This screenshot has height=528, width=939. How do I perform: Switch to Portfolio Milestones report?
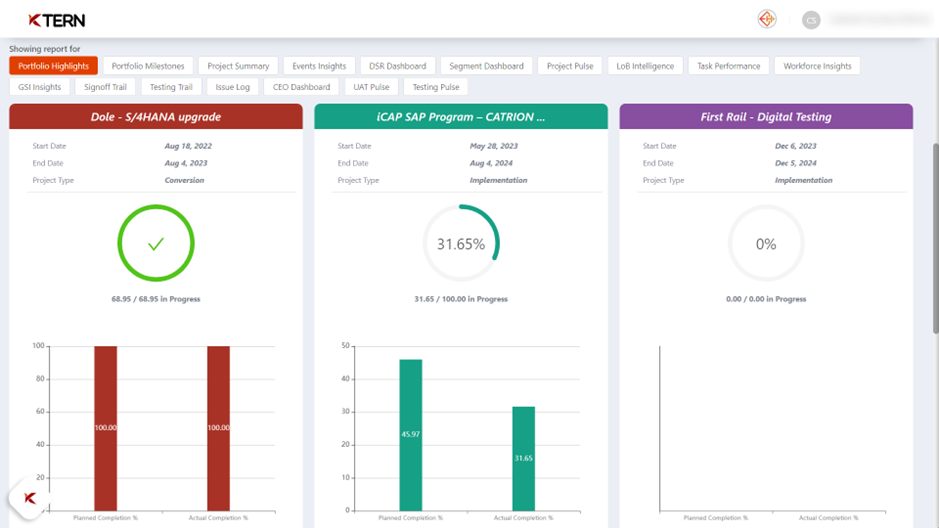pyautogui.click(x=148, y=66)
